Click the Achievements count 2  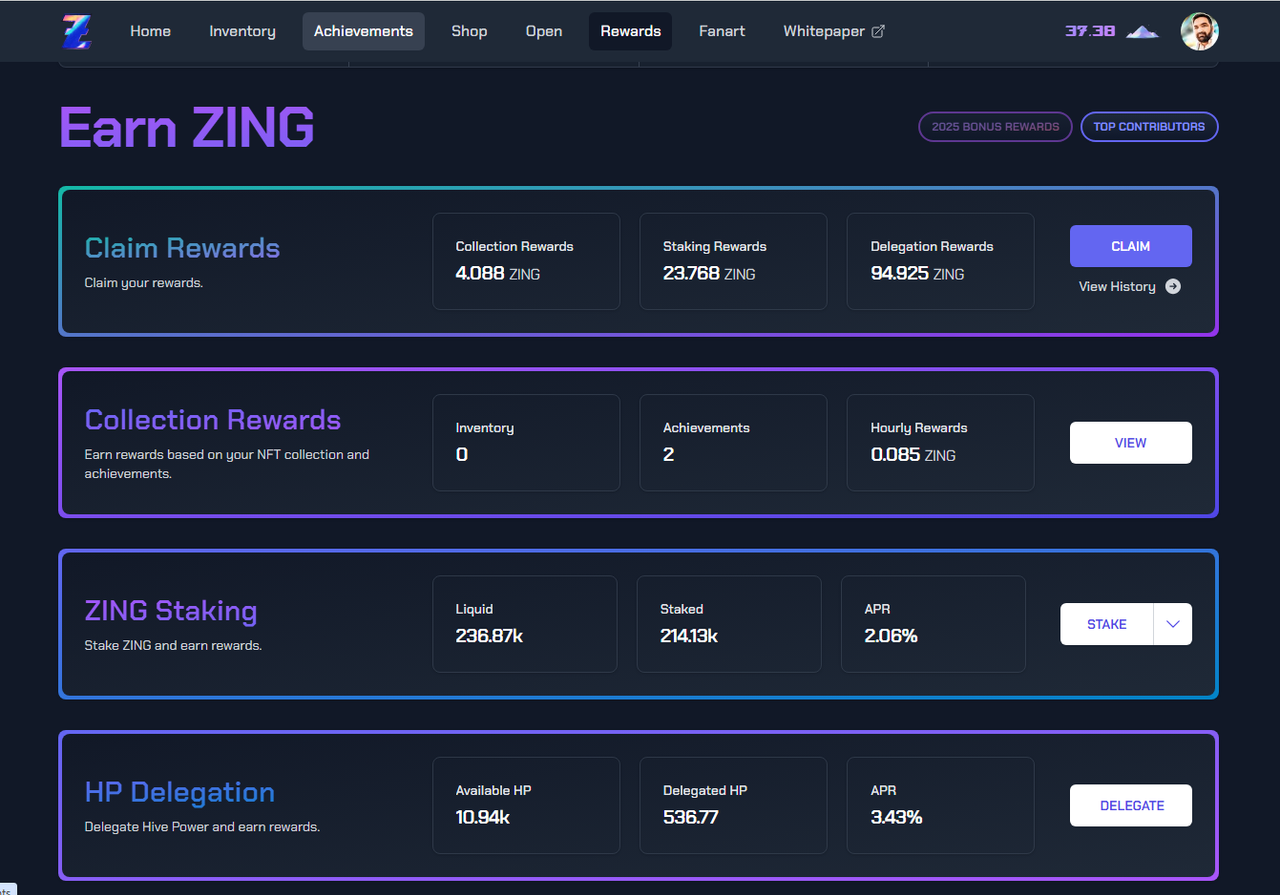[x=669, y=455]
